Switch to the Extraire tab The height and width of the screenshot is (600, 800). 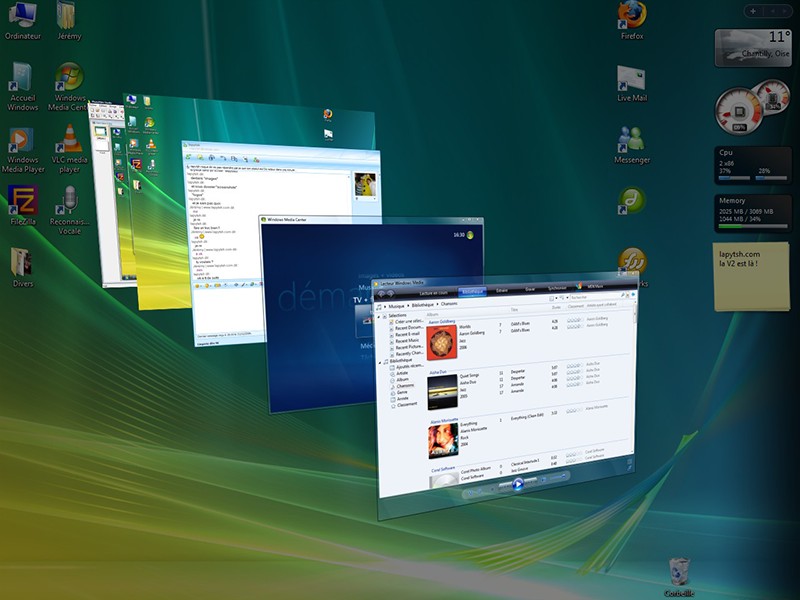coord(502,290)
